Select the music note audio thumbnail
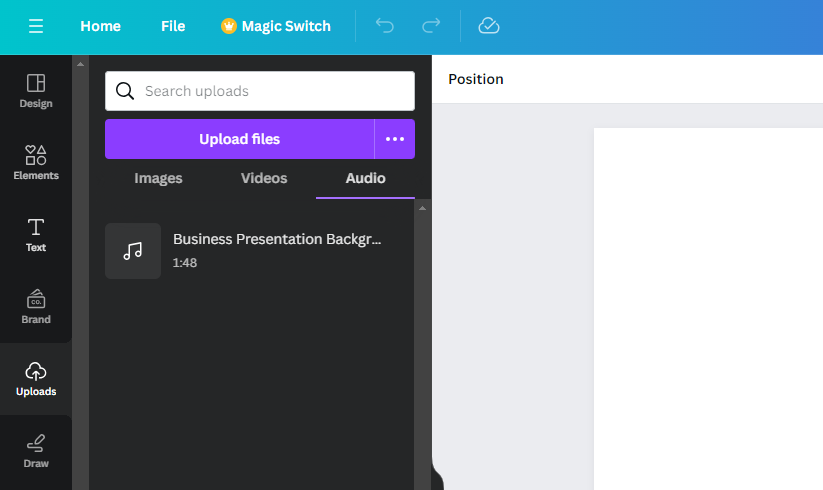The width and height of the screenshot is (823, 490). (133, 251)
